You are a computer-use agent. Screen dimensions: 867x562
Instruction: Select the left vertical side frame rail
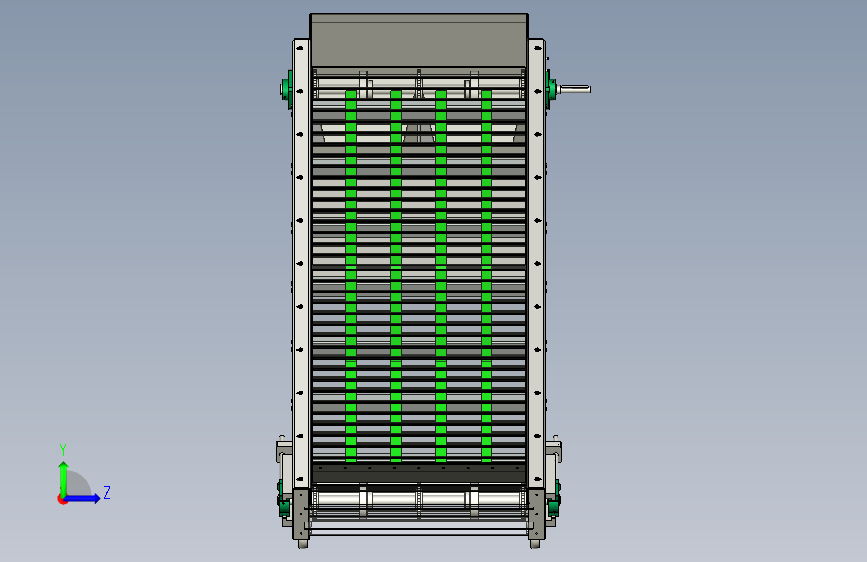(x=301, y=263)
